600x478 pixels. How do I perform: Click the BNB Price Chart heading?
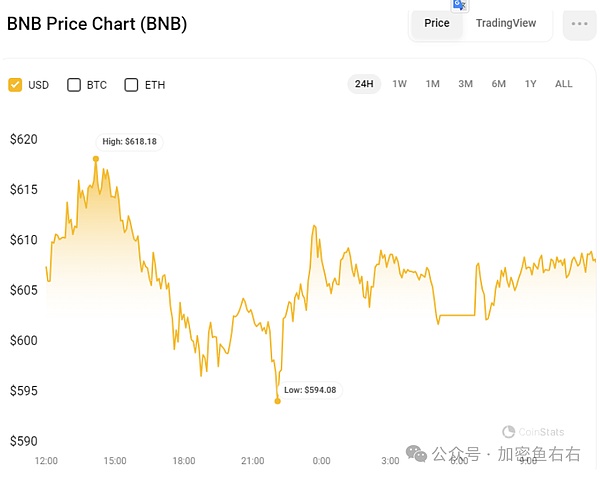[97, 24]
